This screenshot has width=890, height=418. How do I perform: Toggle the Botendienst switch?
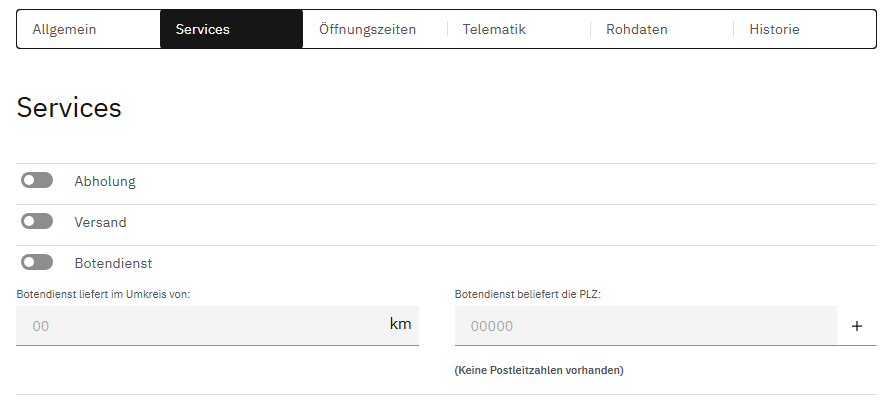[37, 262]
